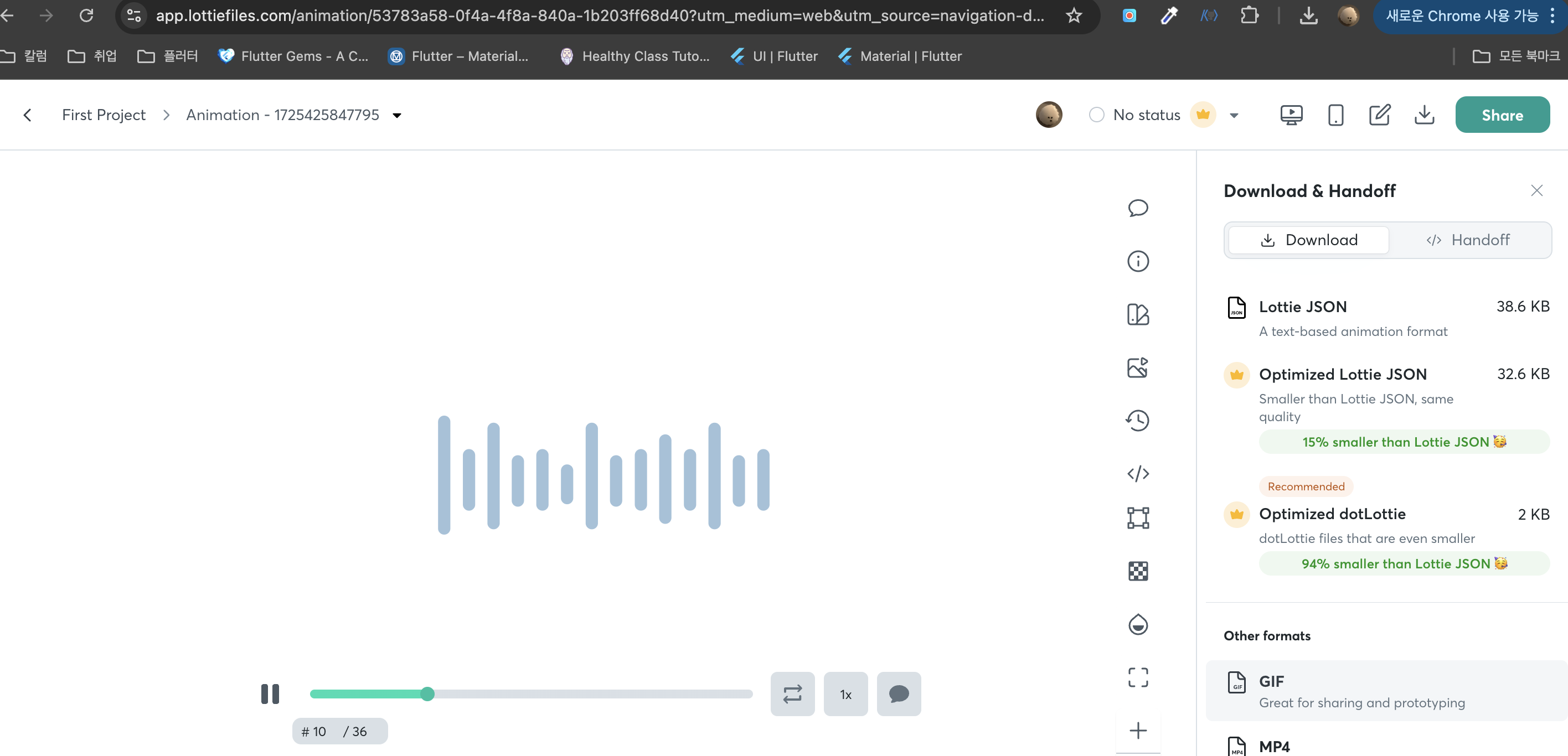This screenshot has width=1568, height=756.
Task: Expand the animation name dropdown arrow
Action: pos(397,116)
